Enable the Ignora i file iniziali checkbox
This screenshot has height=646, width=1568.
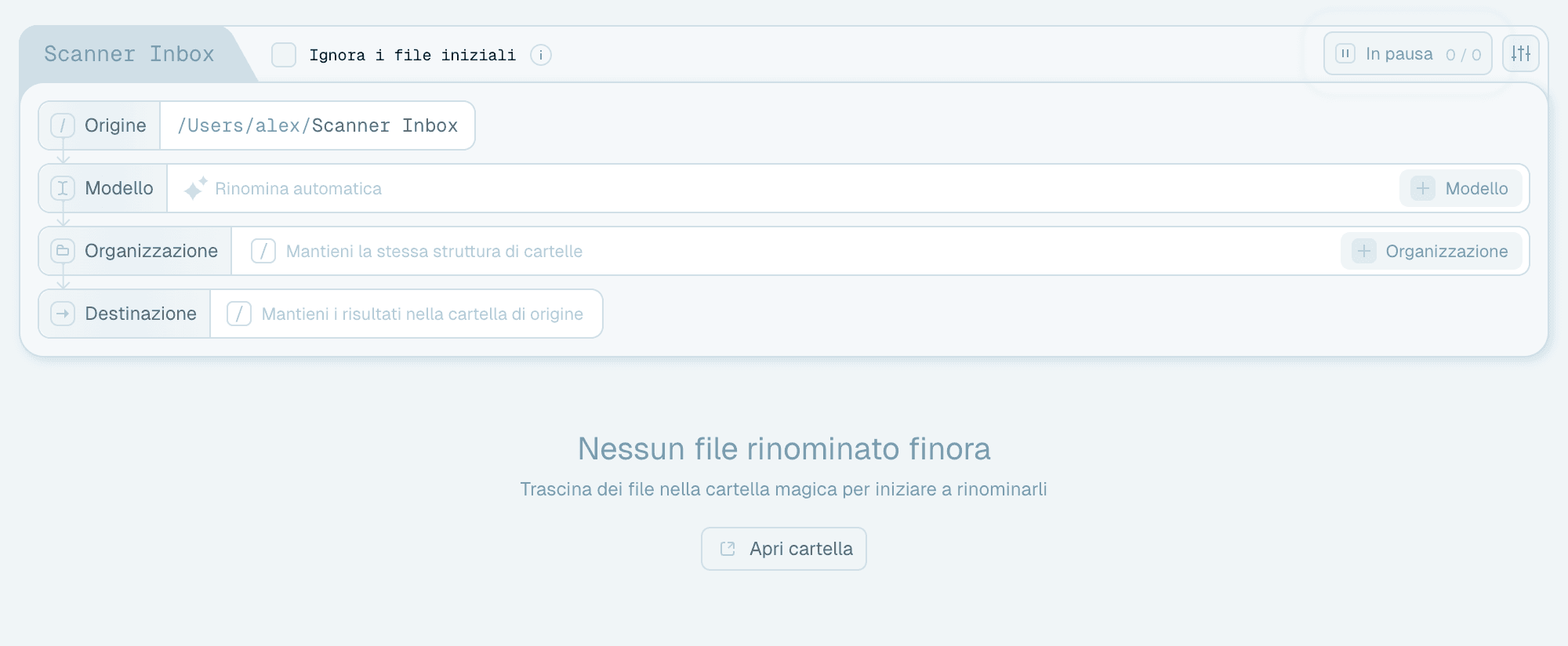pos(284,55)
